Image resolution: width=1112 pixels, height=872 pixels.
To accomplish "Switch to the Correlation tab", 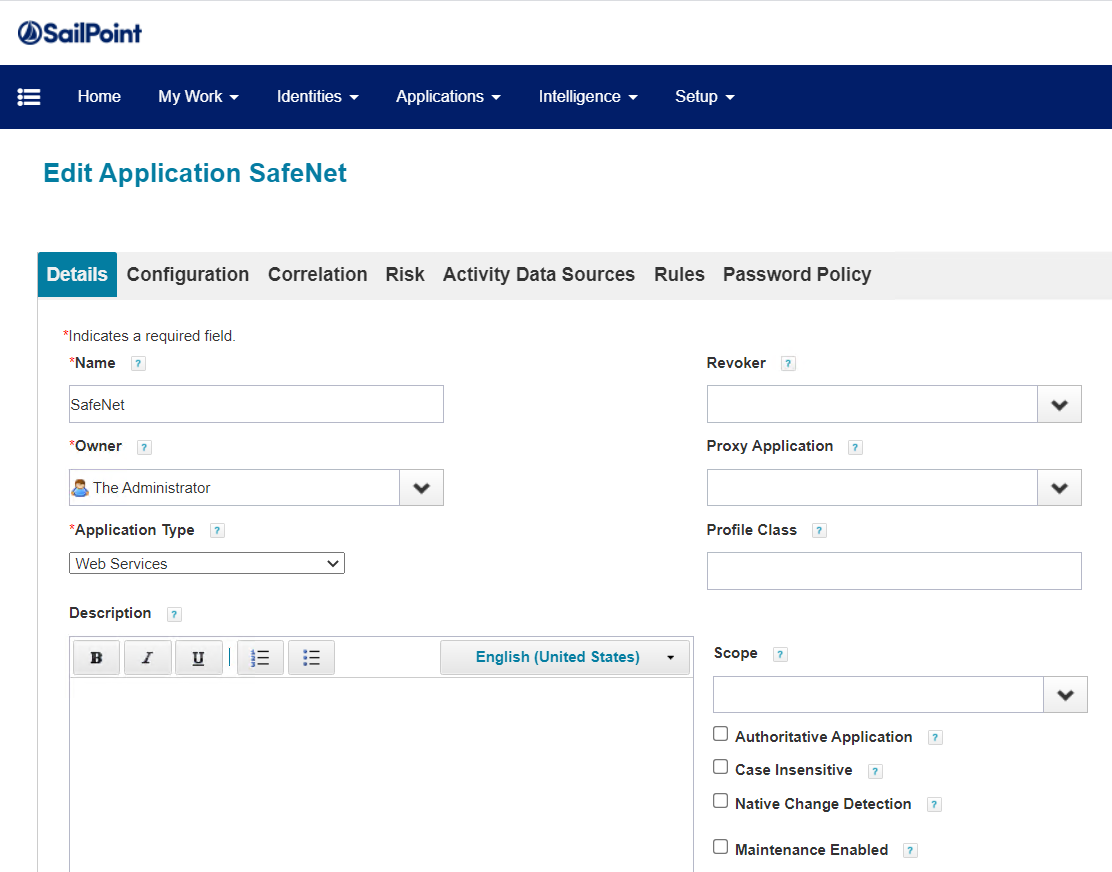I will [318, 274].
